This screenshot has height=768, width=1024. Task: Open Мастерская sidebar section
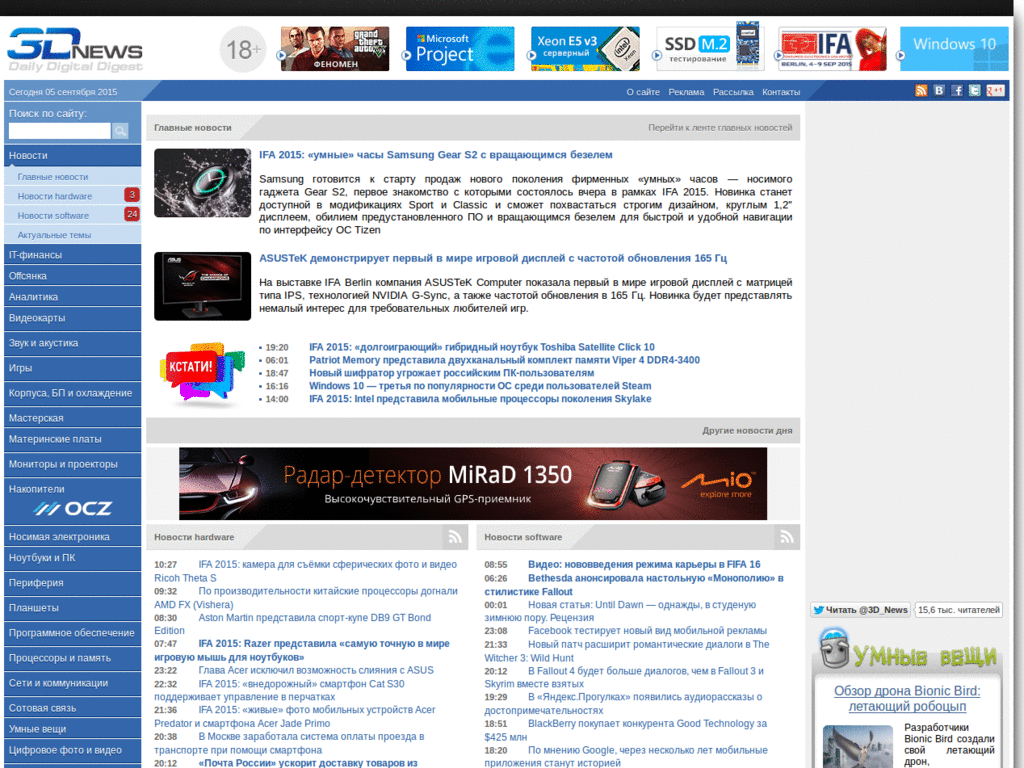(x=72, y=418)
